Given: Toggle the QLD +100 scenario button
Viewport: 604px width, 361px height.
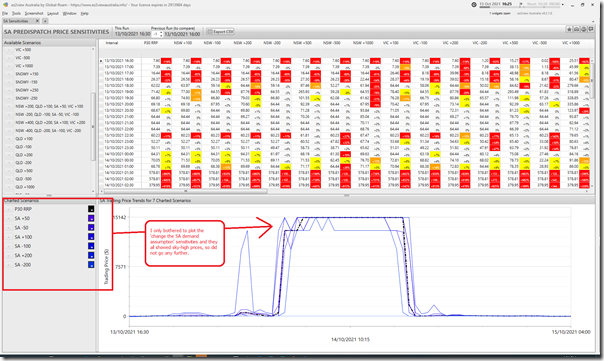Looking at the screenshot, I should coord(9,139).
